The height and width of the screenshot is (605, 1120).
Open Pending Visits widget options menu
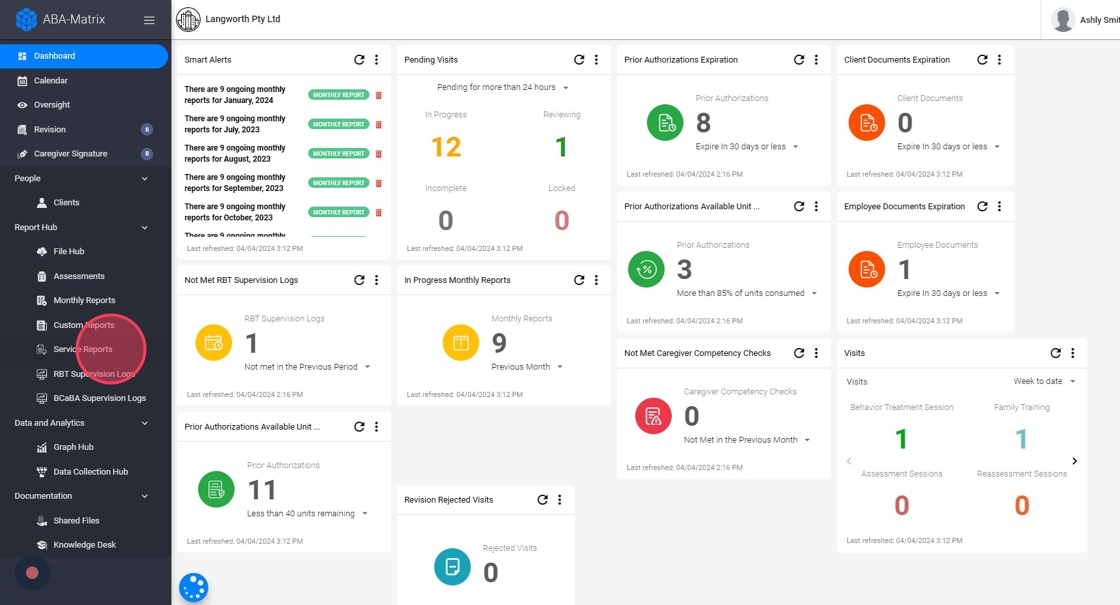point(596,60)
